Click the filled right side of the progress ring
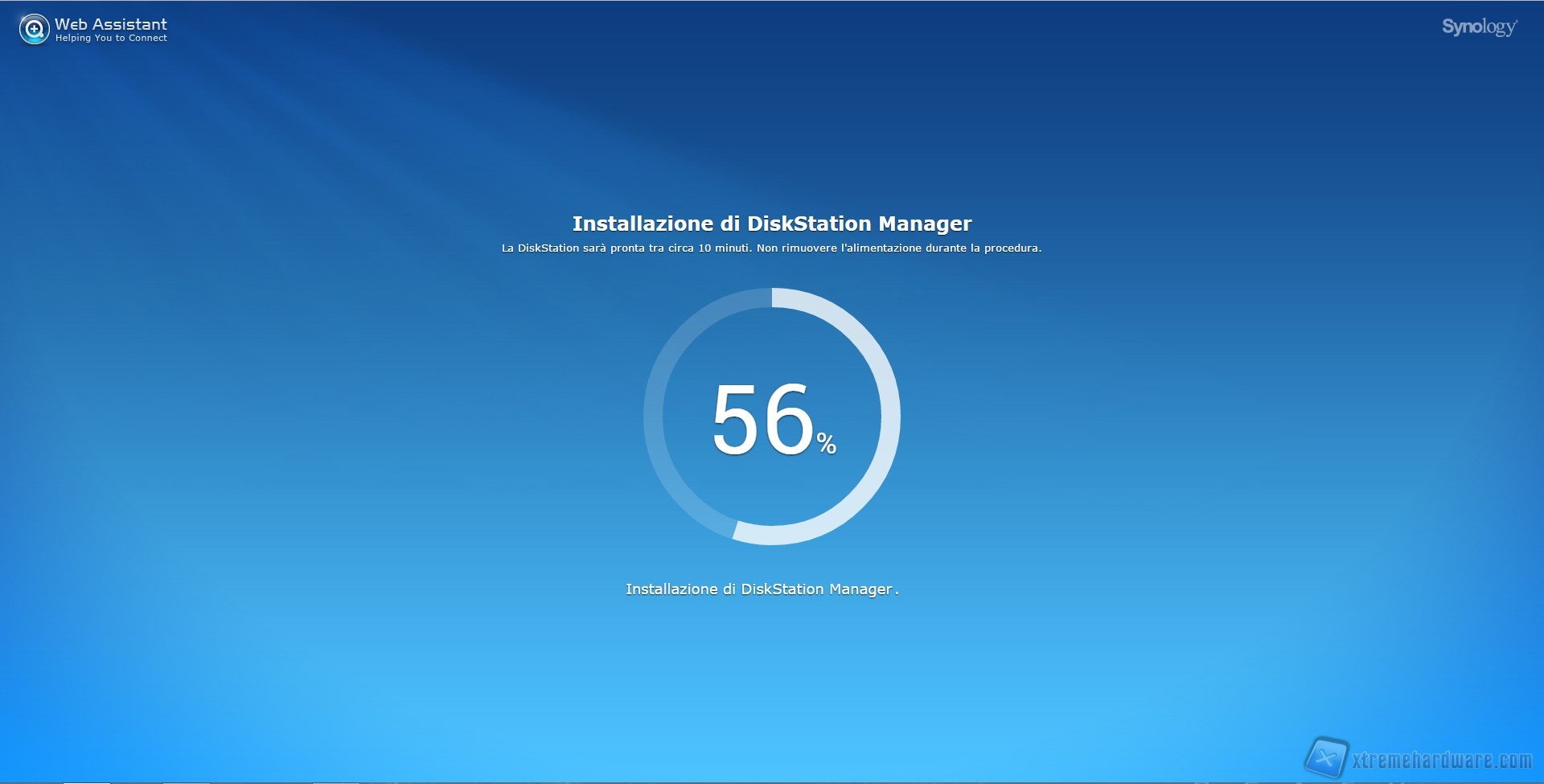 (x=890, y=417)
